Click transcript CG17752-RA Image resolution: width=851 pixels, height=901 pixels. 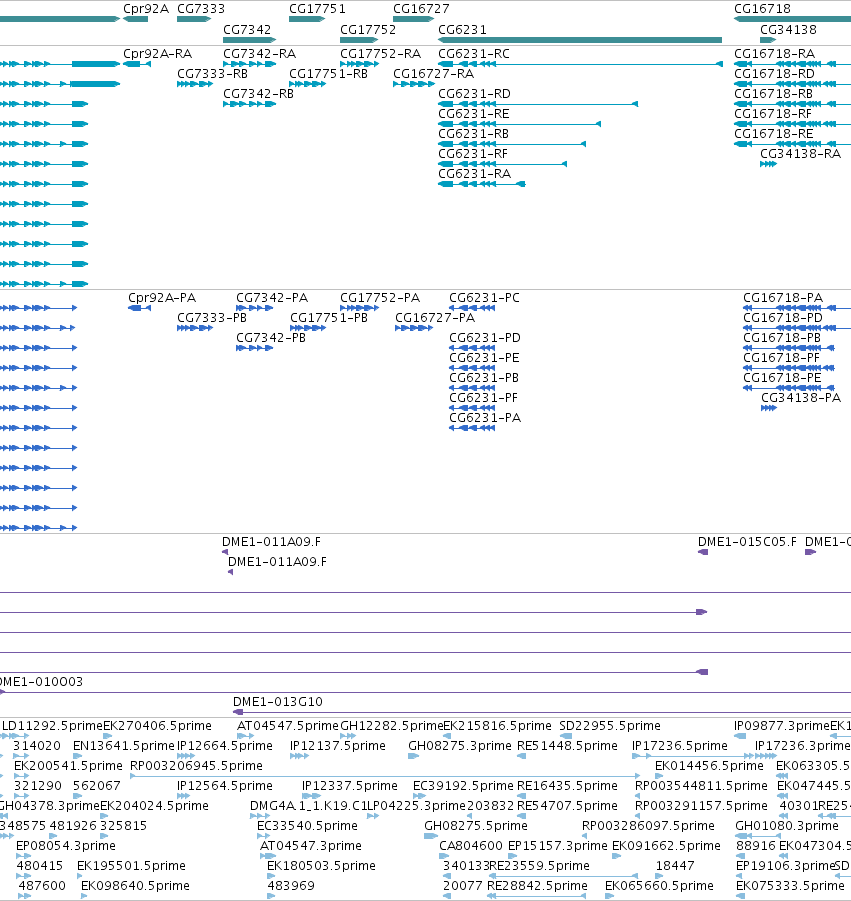(380, 53)
